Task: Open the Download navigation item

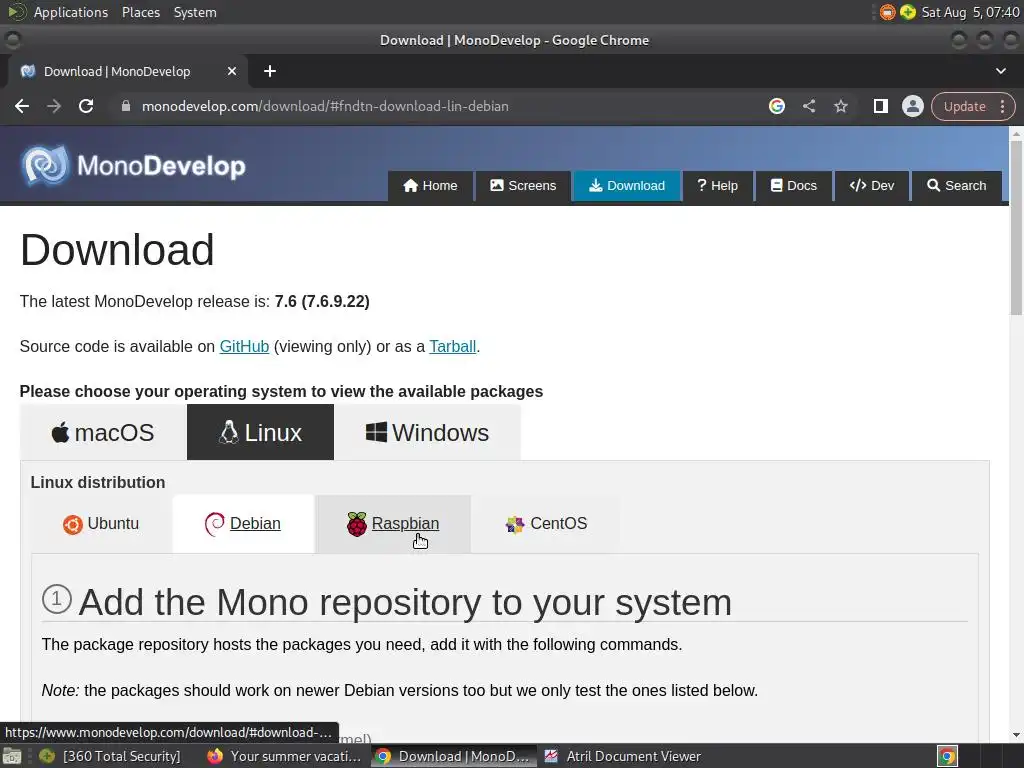Action: click(x=627, y=185)
